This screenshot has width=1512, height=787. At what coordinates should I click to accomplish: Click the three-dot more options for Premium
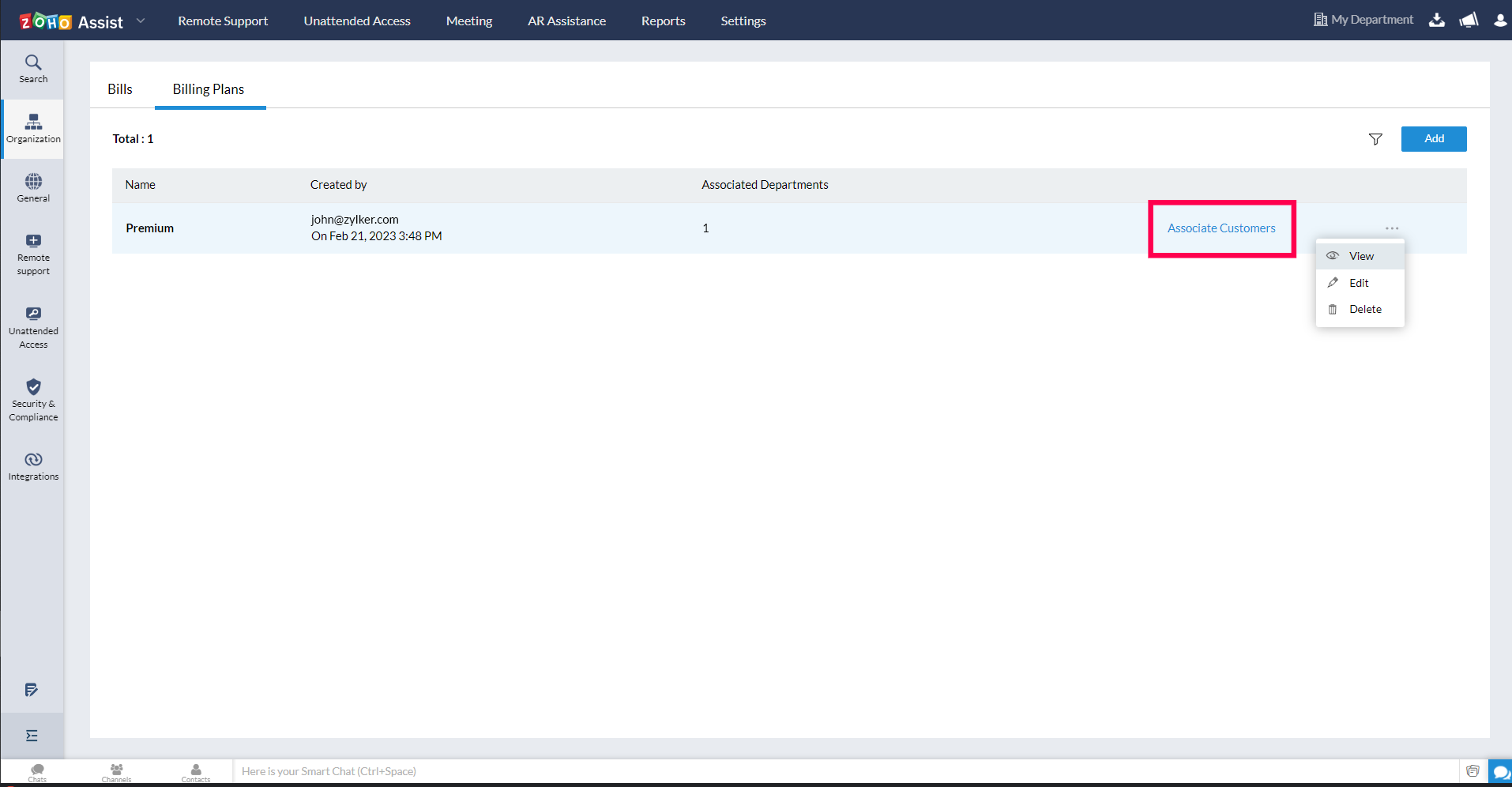[x=1392, y=228]
